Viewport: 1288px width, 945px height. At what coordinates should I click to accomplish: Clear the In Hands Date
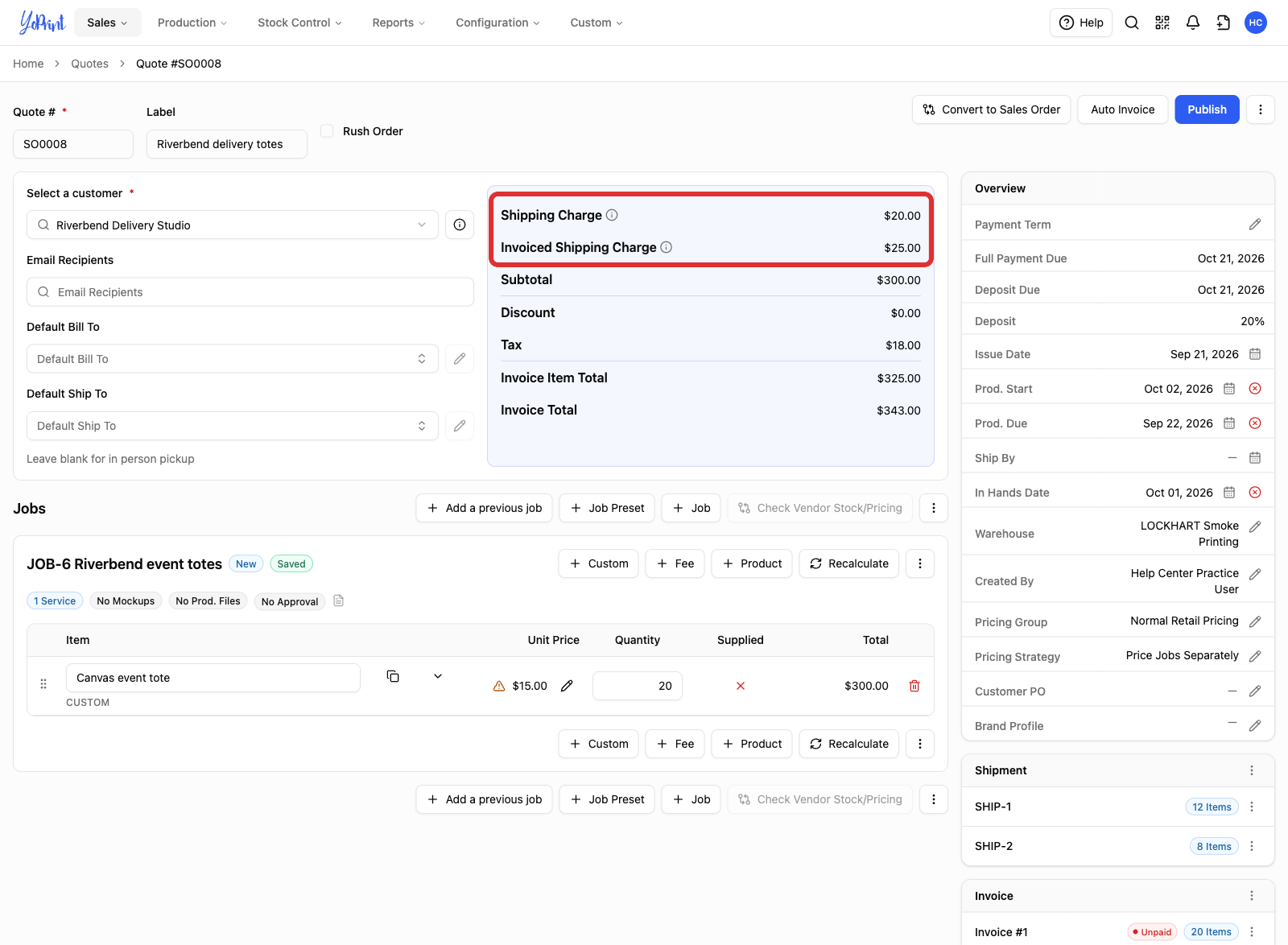click(x=1255, y=493)
